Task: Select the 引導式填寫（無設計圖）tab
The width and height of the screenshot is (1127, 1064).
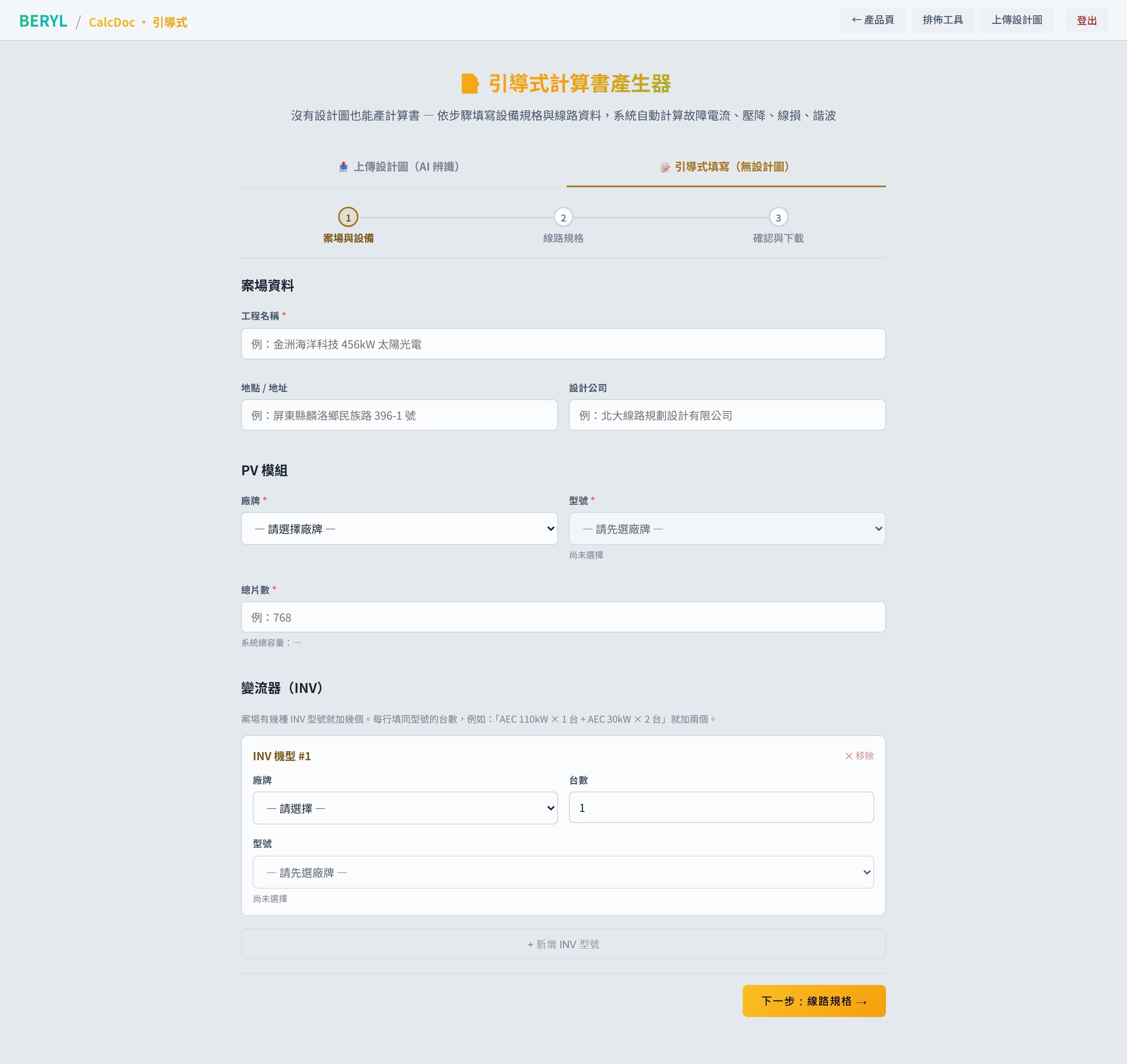Action: [726, 167]
